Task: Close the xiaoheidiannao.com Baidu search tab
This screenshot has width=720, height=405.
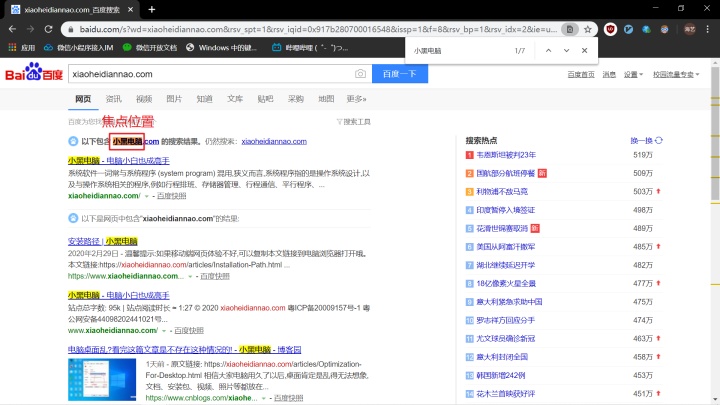Action: pos(130,9)
